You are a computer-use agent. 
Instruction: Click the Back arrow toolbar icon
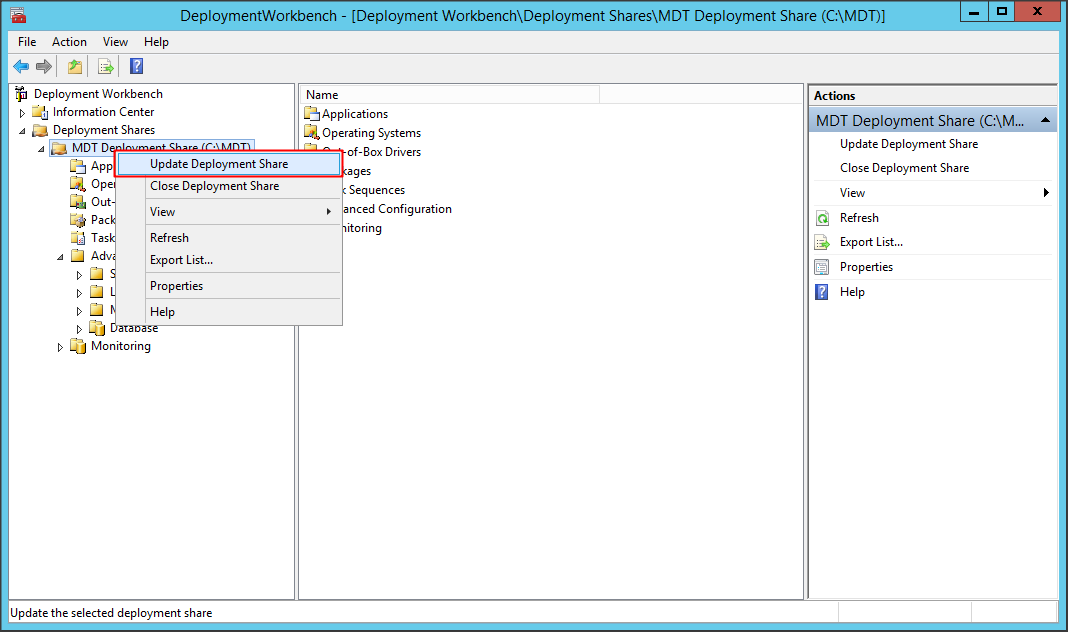click(x=21, y=67)
